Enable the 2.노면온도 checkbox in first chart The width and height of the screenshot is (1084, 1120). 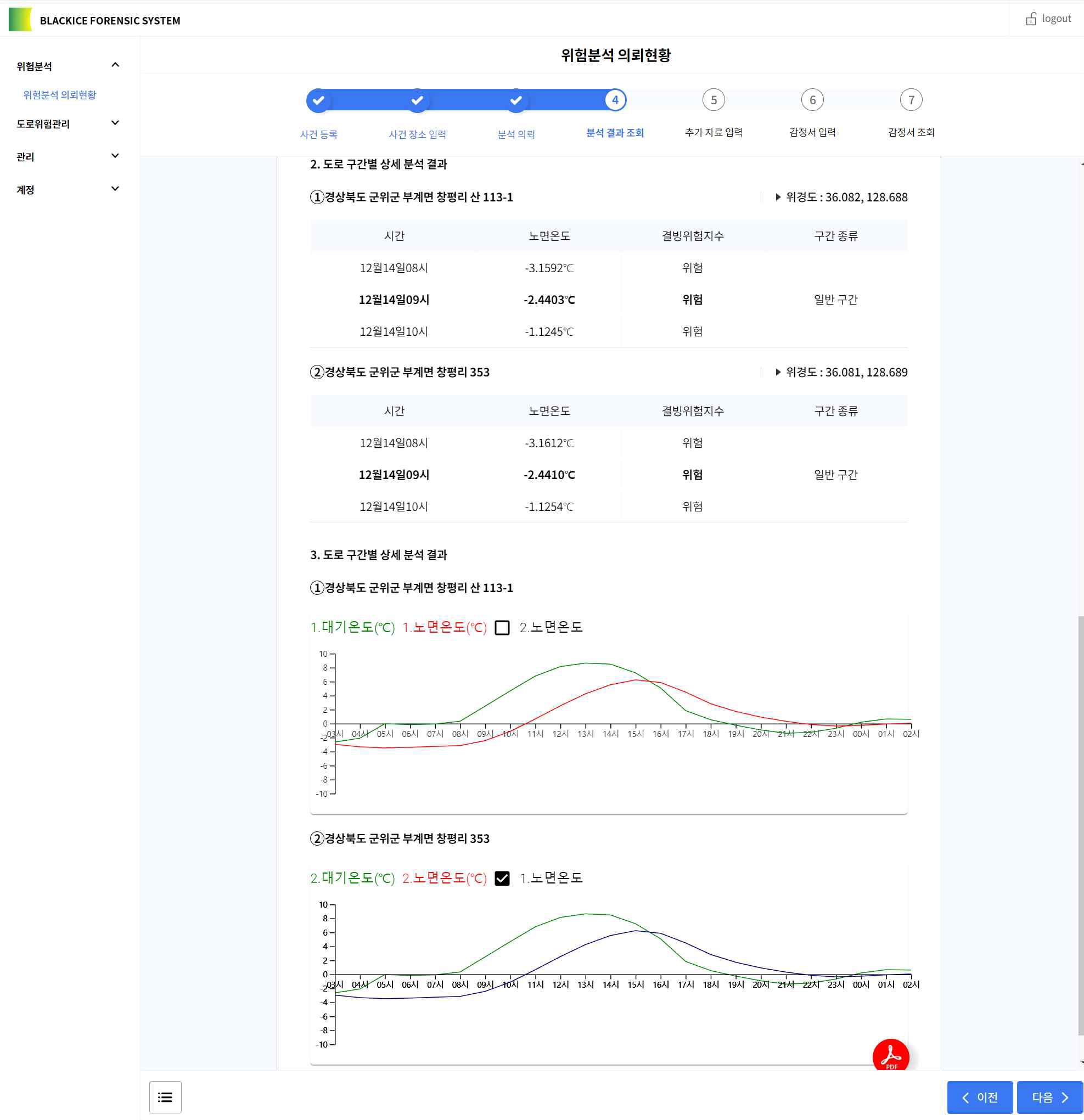pyautogui.click(x=502, y=627)
